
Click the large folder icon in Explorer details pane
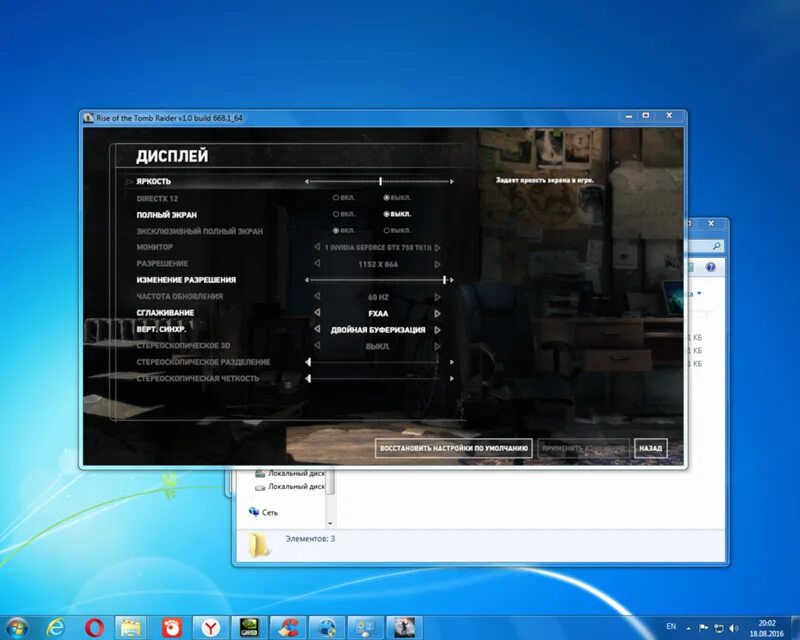click(x=259, y=544)
